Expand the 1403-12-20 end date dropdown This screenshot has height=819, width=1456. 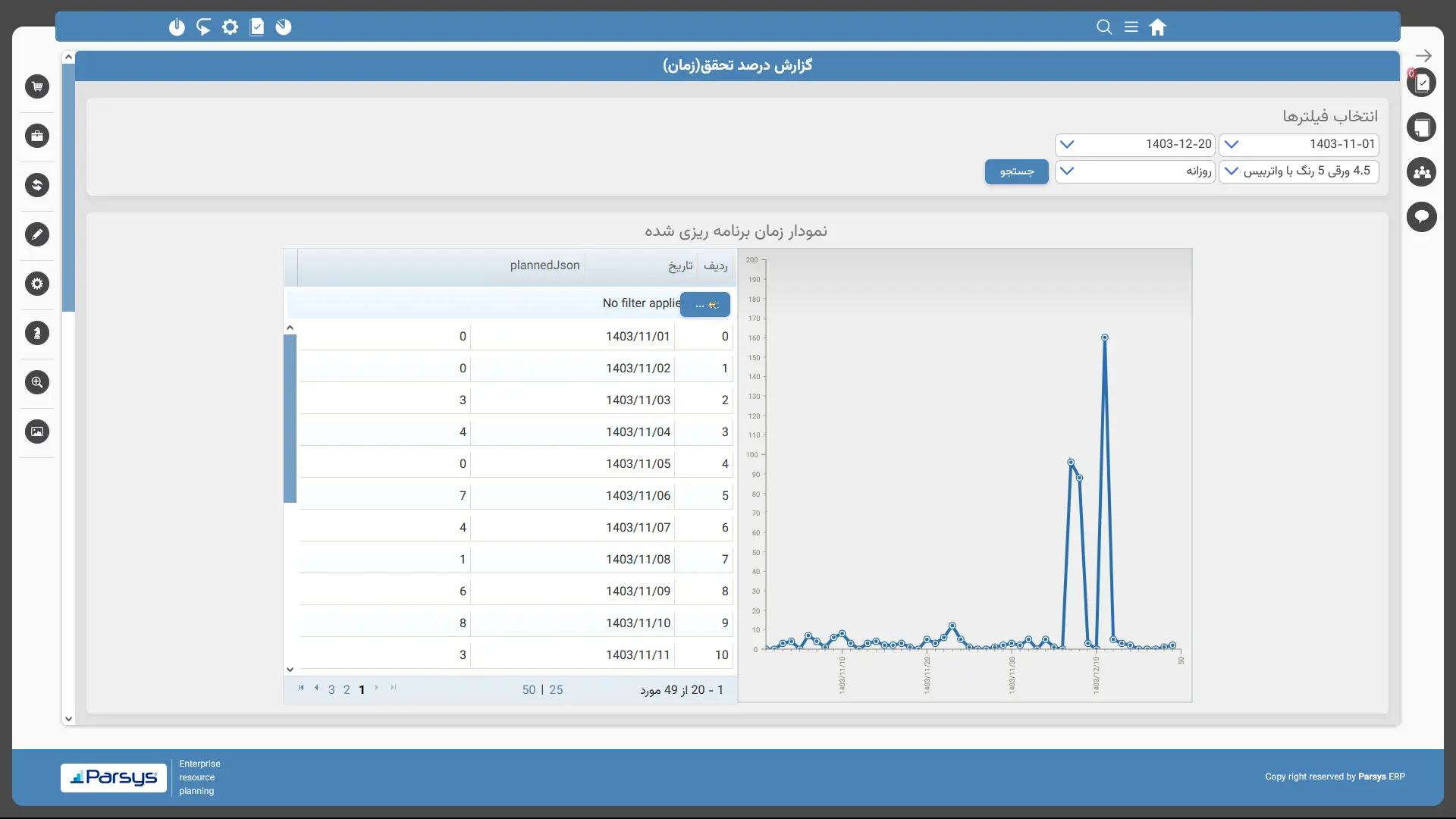pos(1067,144)
